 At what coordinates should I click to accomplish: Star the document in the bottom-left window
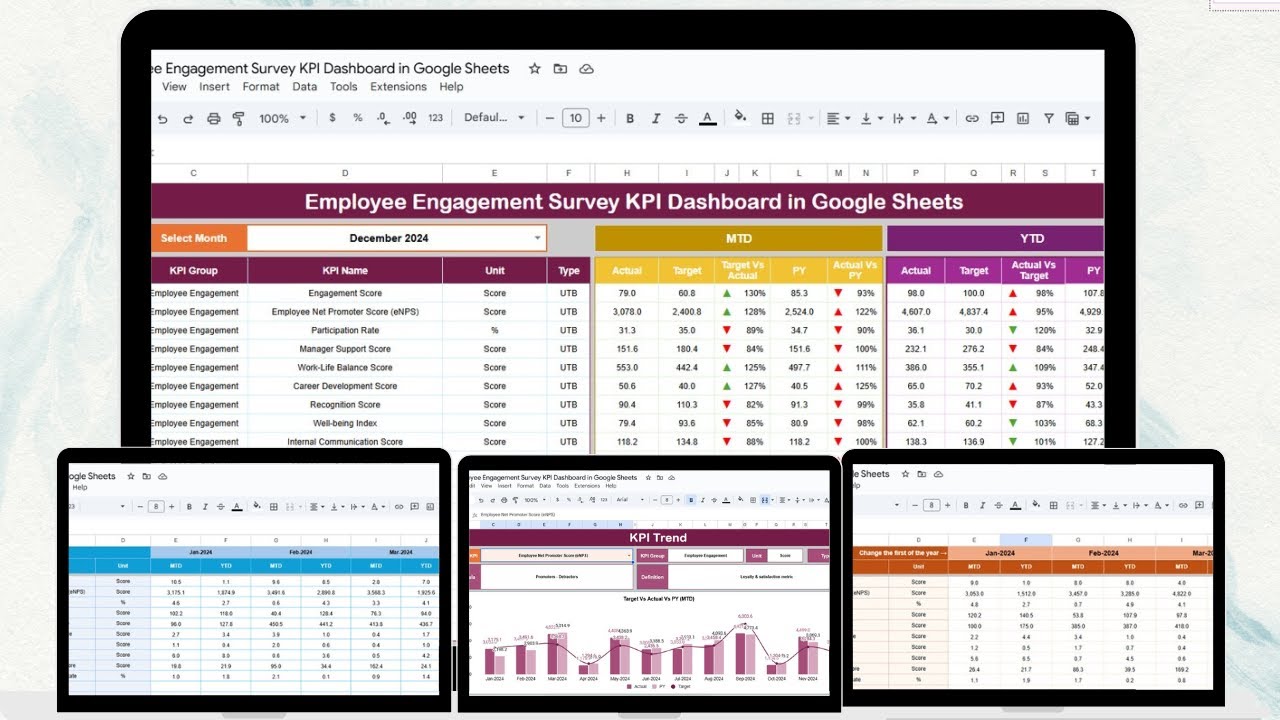131,477
